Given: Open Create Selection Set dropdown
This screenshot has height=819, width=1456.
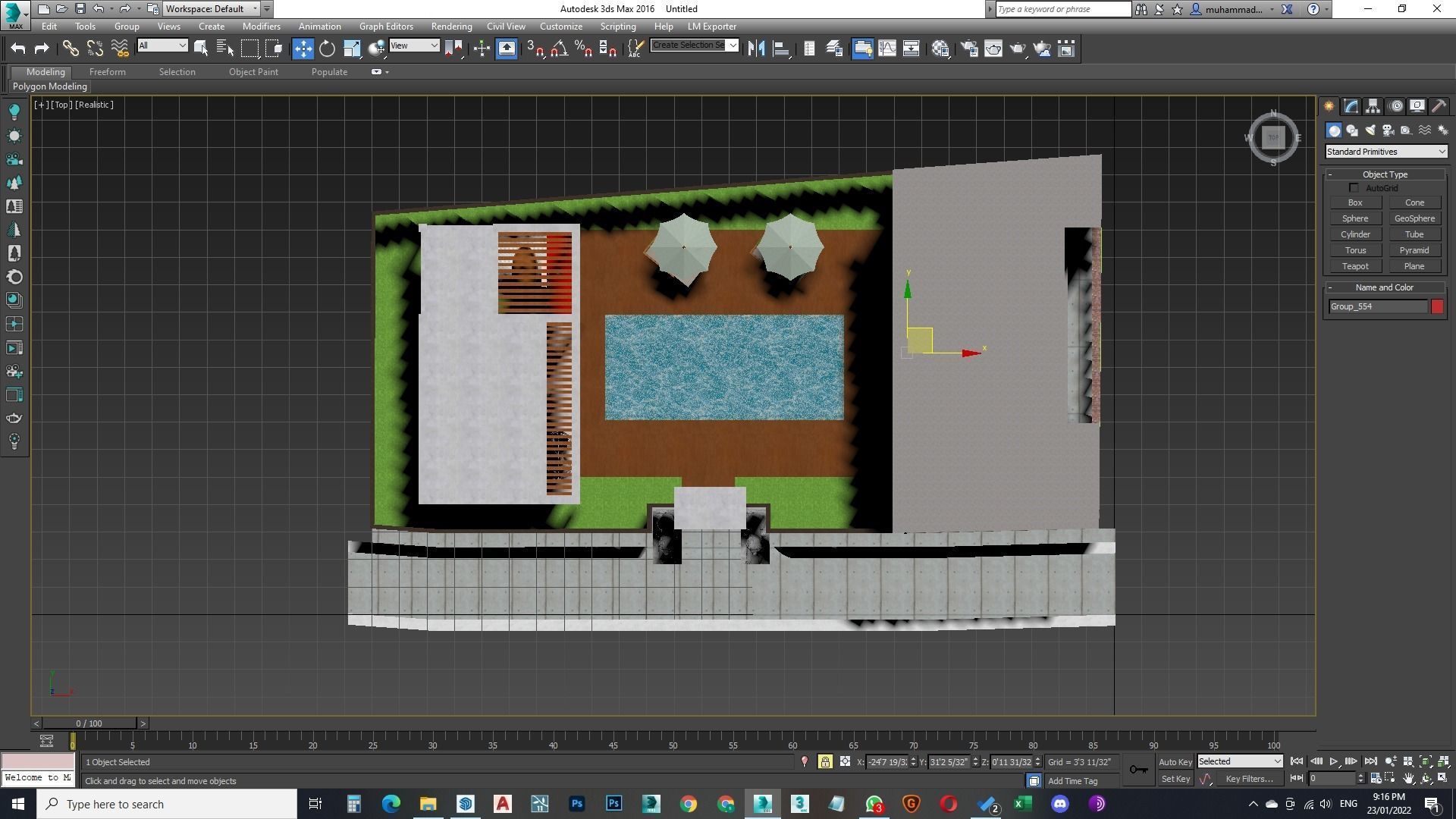Looking at the screenshot, I should click(694, 45).
